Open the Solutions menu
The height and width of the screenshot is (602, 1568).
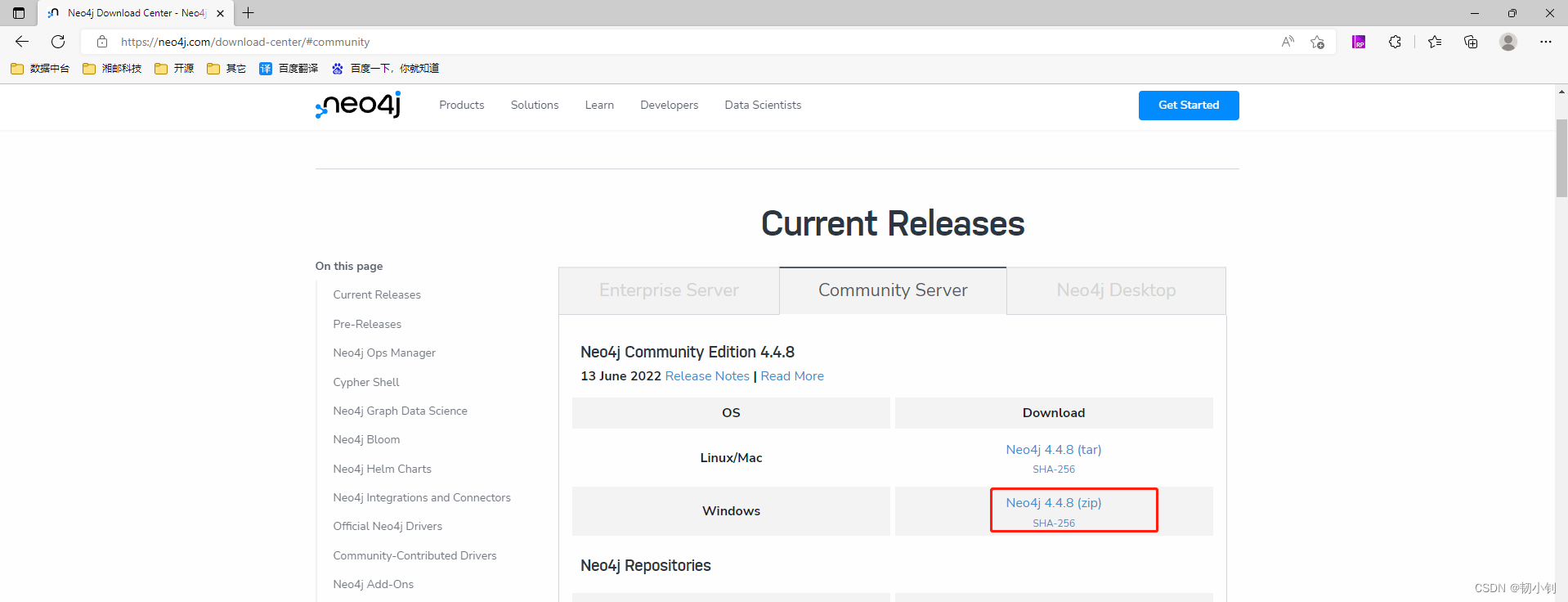click(x=535, y=105)
